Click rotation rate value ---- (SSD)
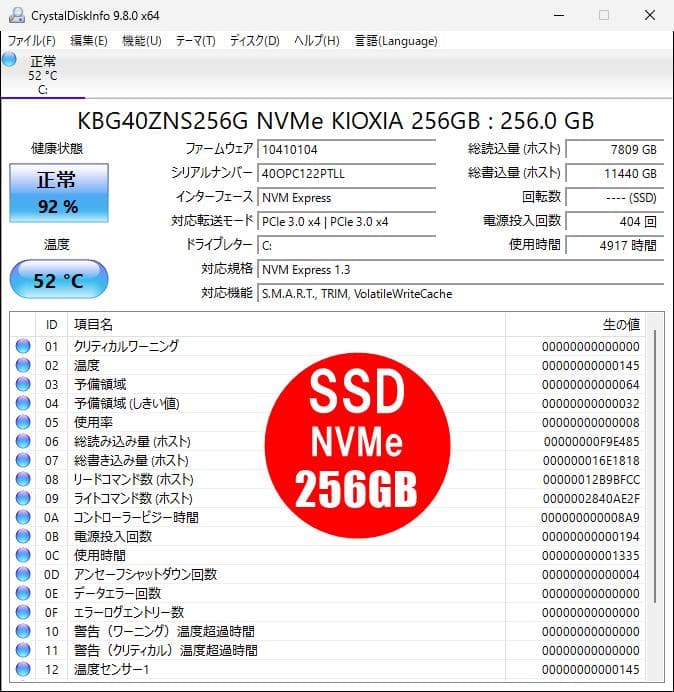Image resolution: width=674 pixels, height=692 pixels. (x=615, y=197)
